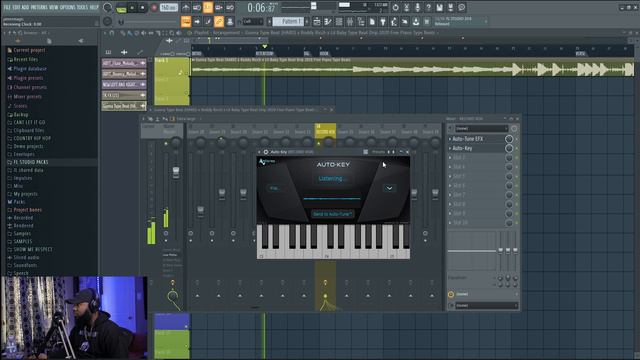The width and height of the screenshot is (640, 360).
Task: Toggle the metronome icon in the top toolbar
Action: point(185,7)
